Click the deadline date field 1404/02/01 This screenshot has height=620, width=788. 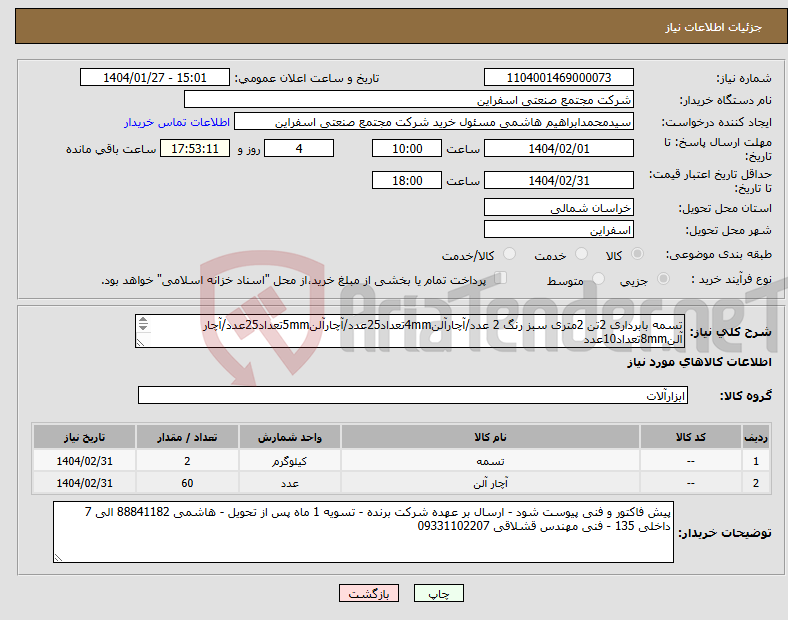[559, 148]
